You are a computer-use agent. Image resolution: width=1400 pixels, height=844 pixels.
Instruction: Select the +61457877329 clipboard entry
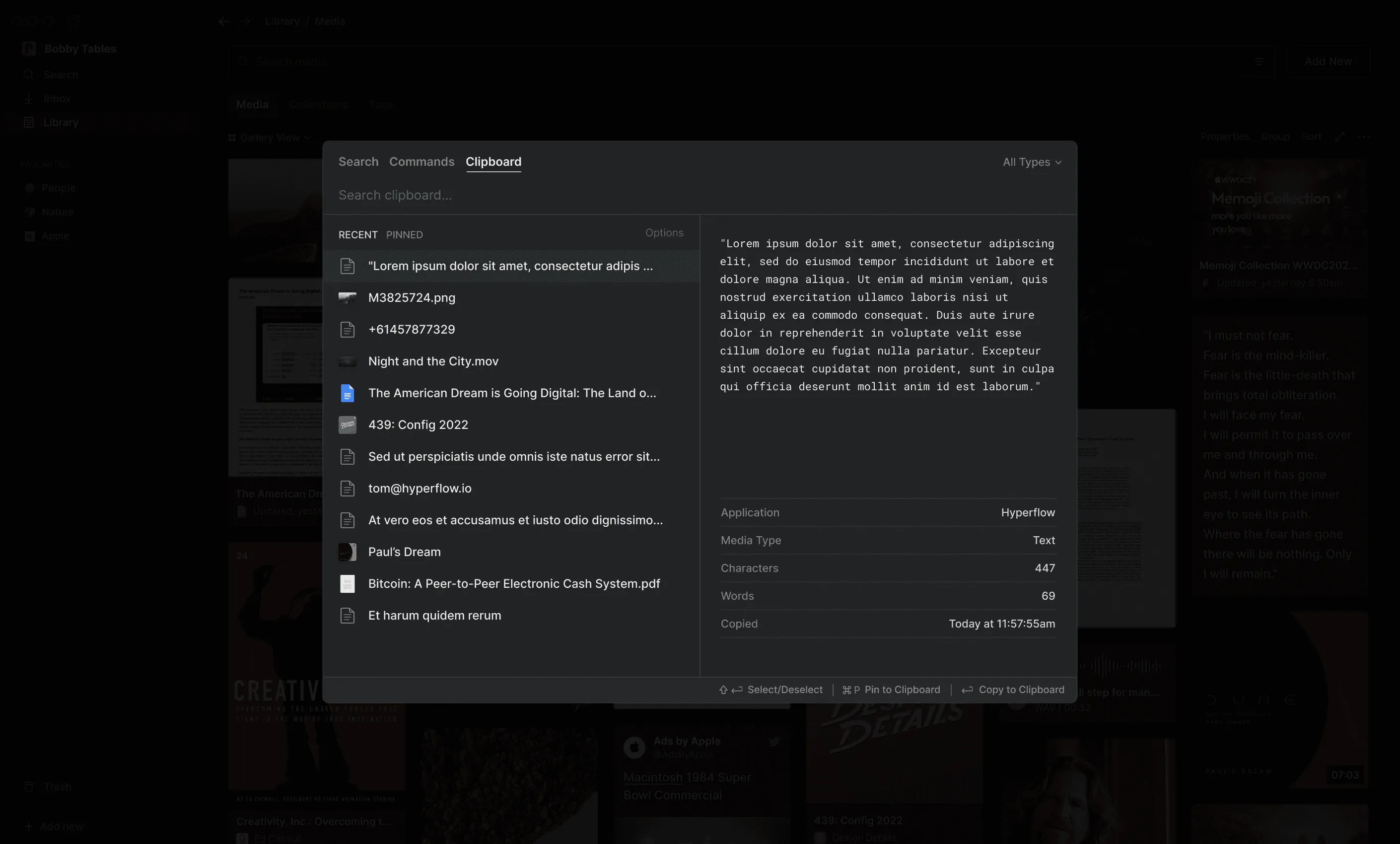[511, 330]
